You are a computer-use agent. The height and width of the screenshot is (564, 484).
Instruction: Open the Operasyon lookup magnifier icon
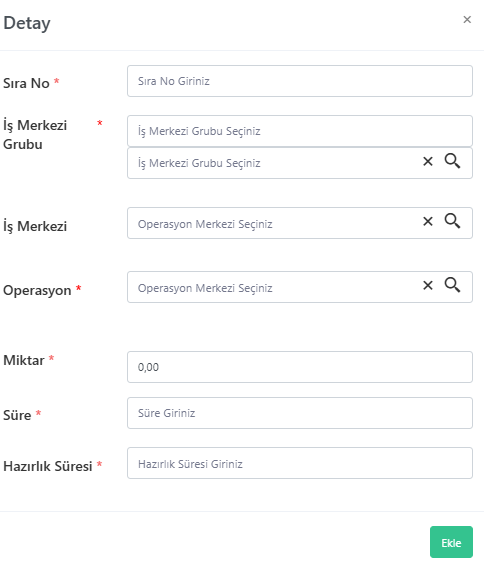coord(452,285)
